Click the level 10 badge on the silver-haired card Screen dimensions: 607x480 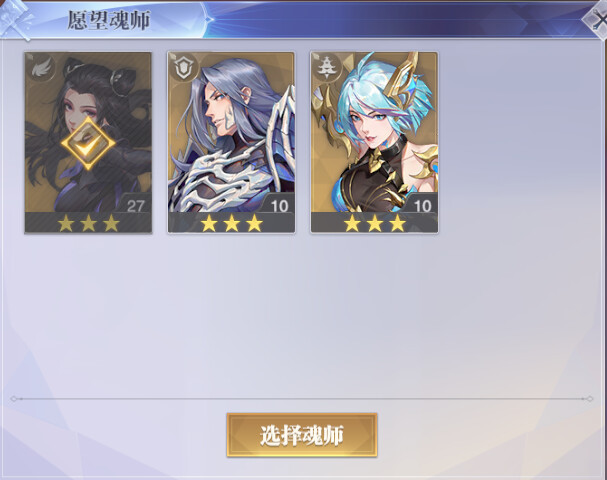[279, 206]
